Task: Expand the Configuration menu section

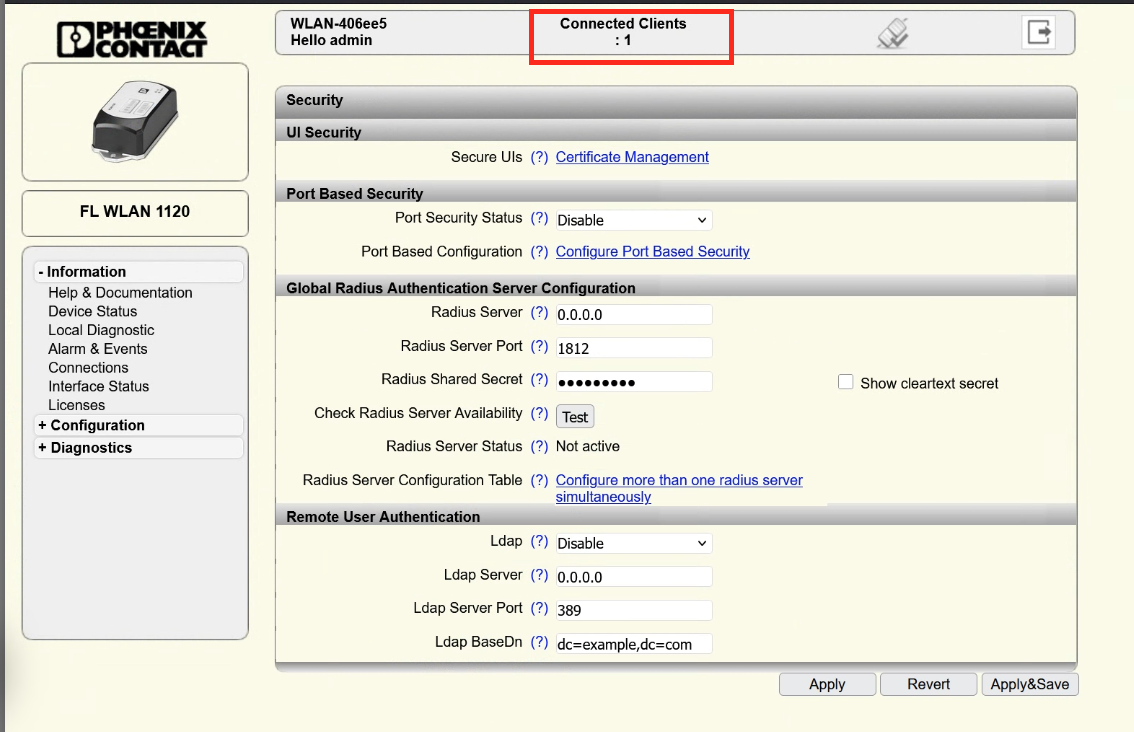Action: (96, 425)
